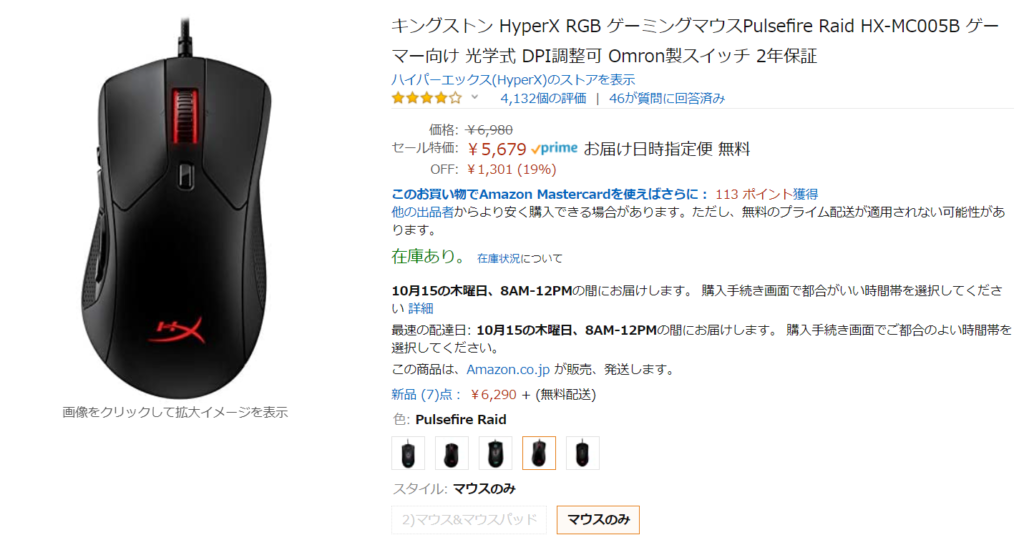Select the first mouse color variant thumbnail
Image resolution: width=1024 pixels, height=540 pixels.
point(408,453)
